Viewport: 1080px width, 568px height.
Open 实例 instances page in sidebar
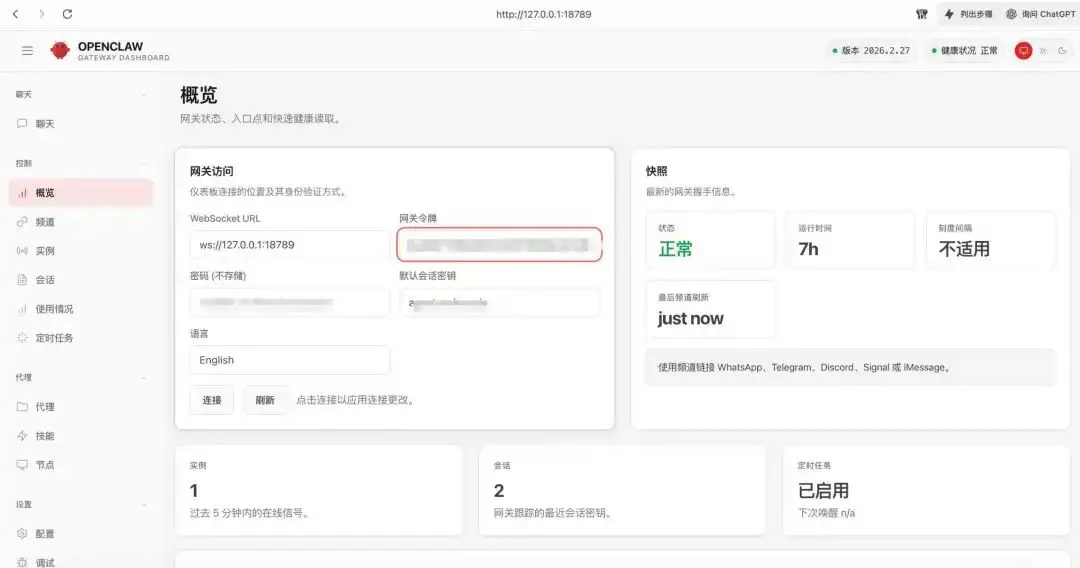[x=81, y=251]
